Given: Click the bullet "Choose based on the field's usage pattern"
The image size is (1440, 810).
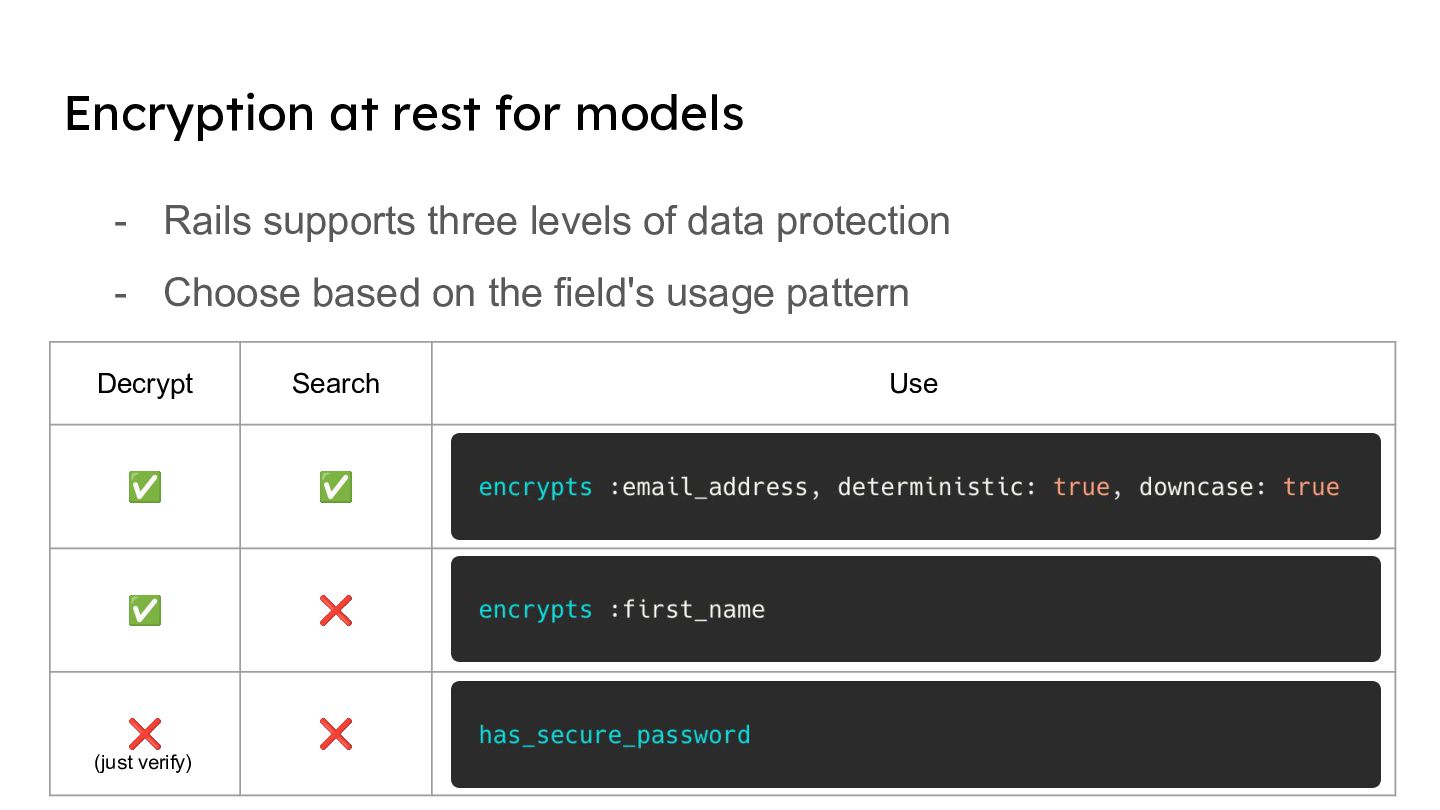Looking at the screenshot, I should click(536, 293).
